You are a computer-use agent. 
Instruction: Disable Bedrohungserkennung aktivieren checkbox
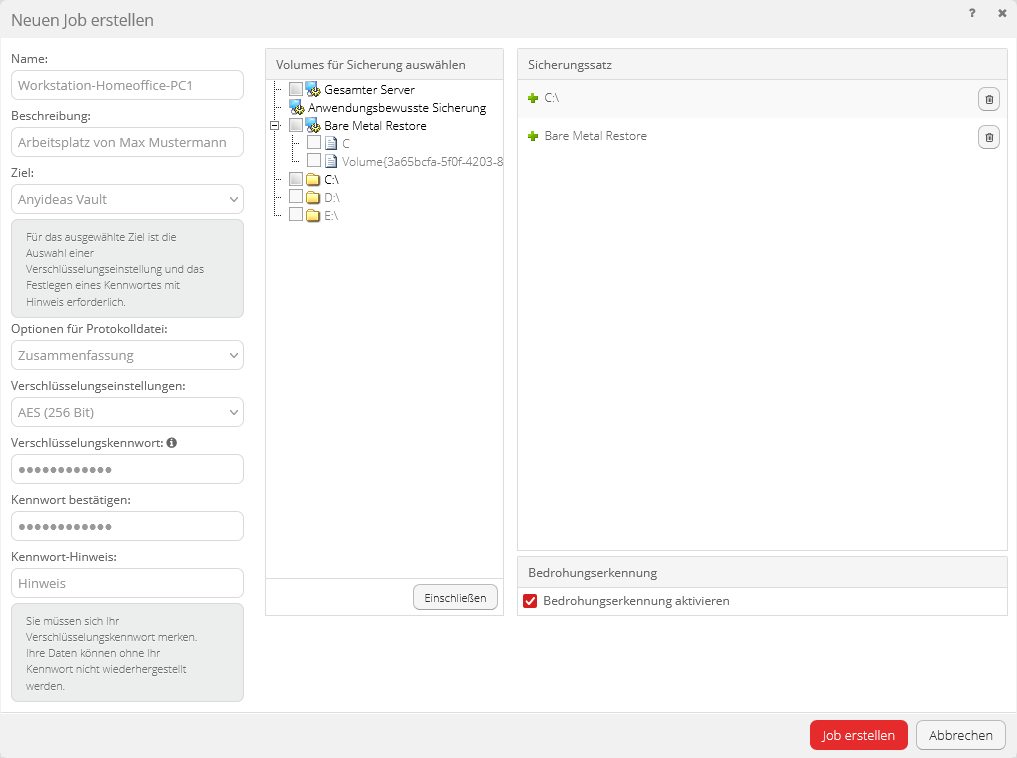click(x=530, y=601)
